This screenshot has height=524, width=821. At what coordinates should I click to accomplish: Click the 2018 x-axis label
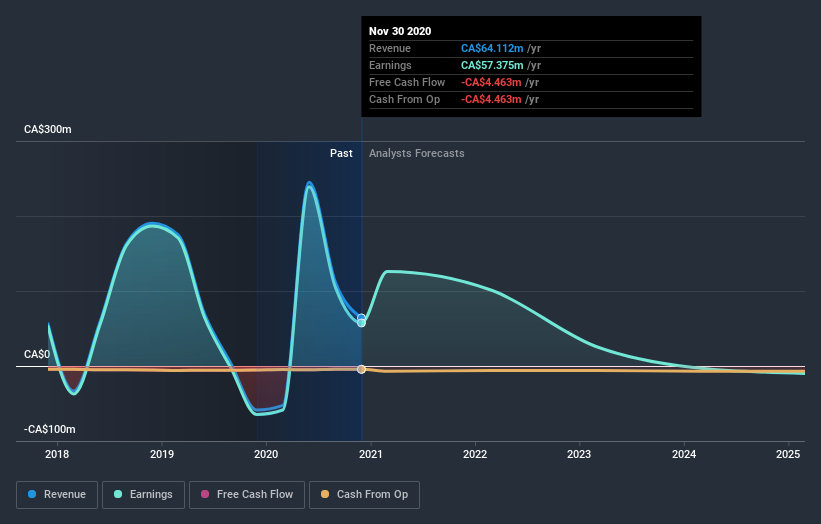(57, 454)
